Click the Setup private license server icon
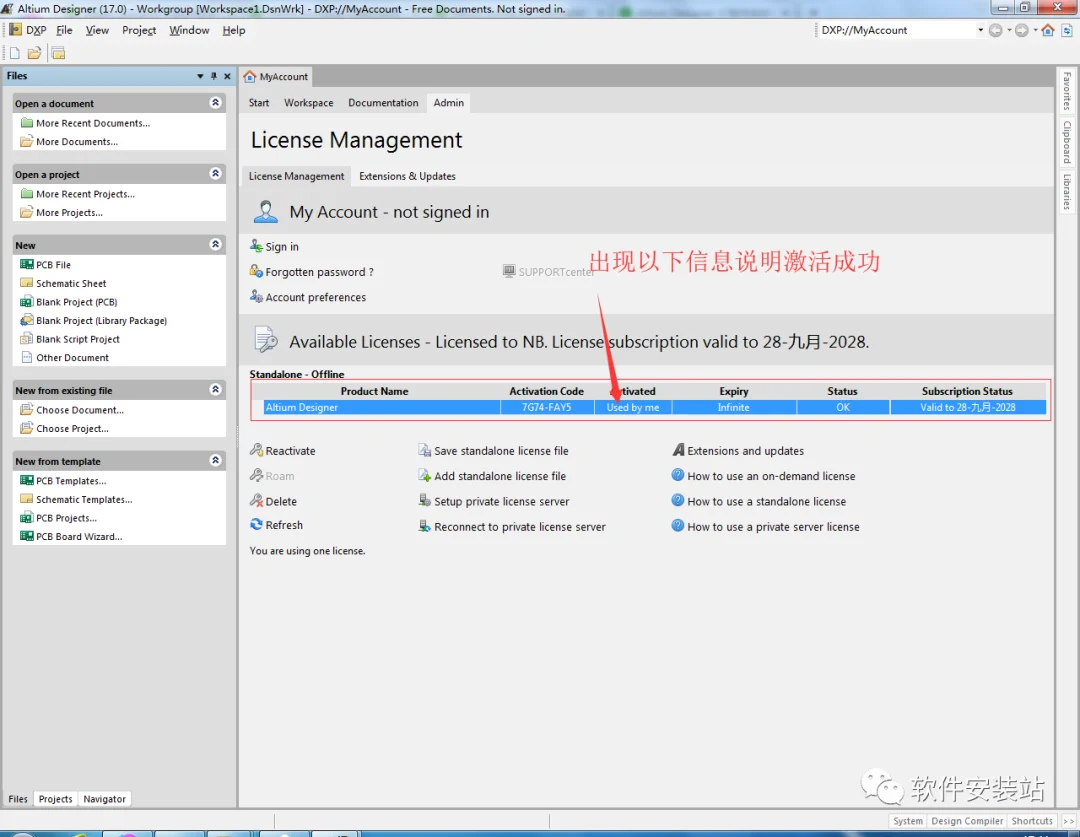This screenshot has height=837, width=1080. 424,501
